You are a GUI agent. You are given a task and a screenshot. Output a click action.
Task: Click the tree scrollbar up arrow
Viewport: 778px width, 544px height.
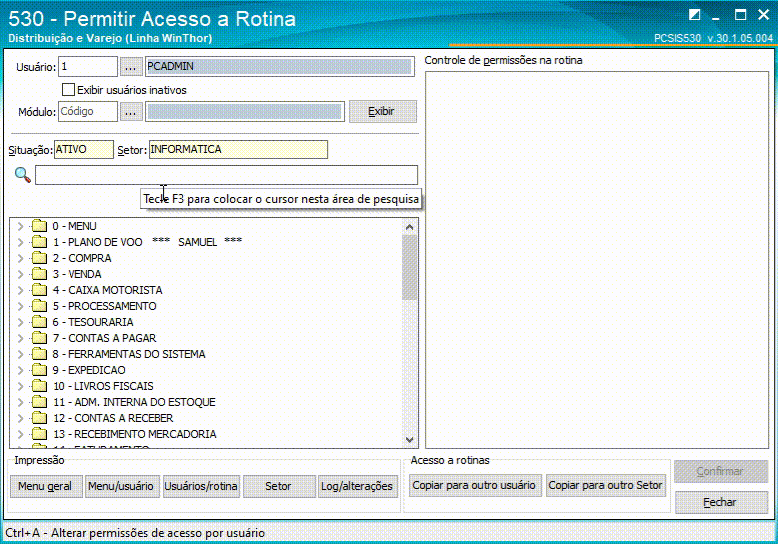(409, 227)
